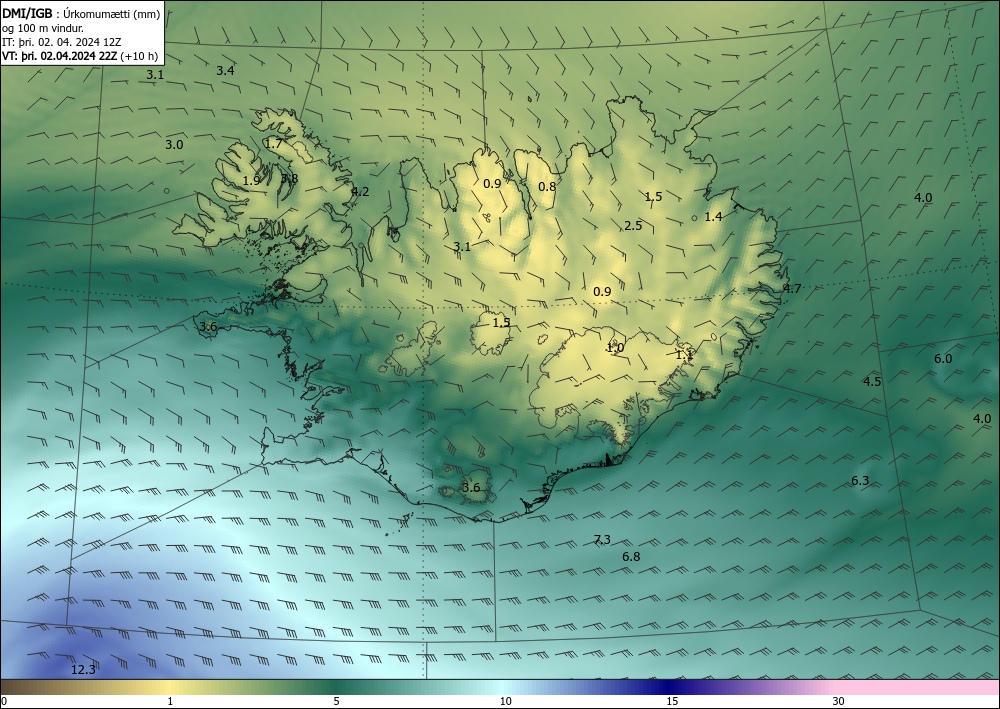Viewport: 1000px width, 709px height.
Task: Click the 7.3 value south of Iceland
Action: (602, 539)
